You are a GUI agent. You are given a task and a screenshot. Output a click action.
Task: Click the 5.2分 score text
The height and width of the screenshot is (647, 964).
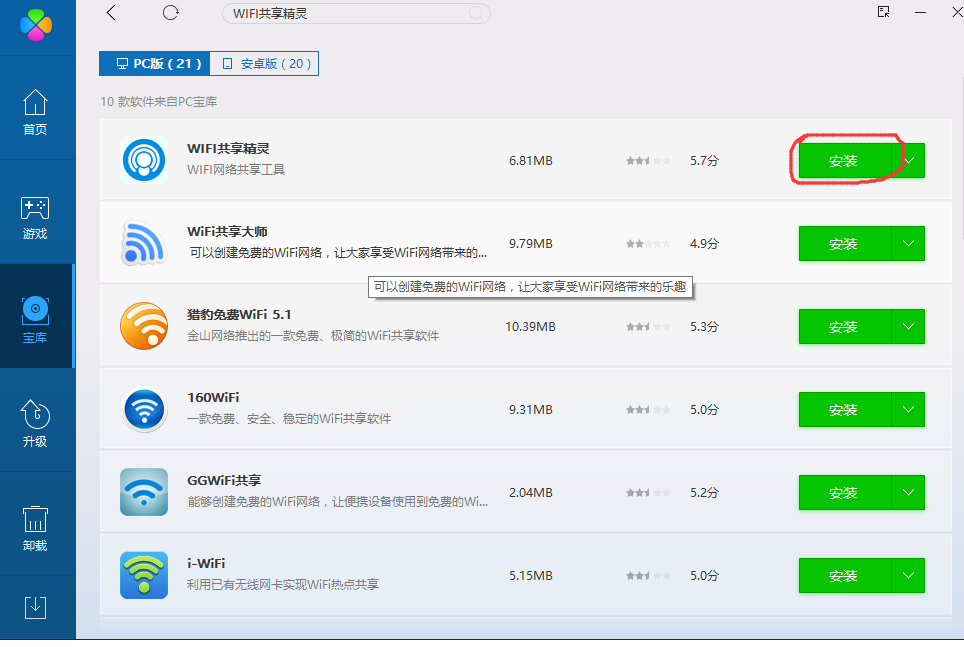point(704,493)
